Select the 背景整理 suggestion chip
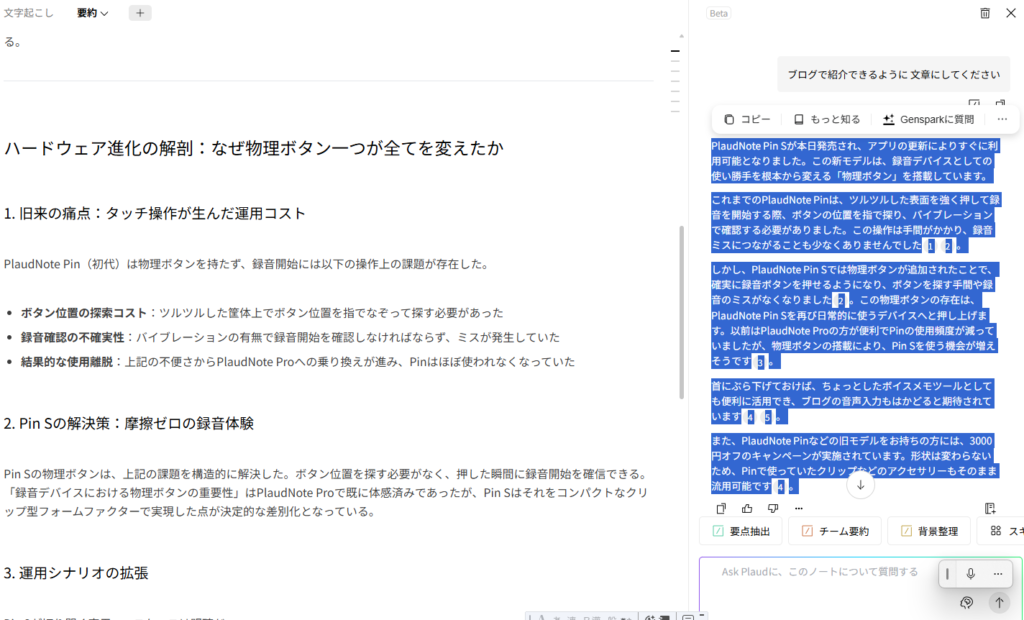The width and height of the screenshot is (1024, 620). (x=927, y=531)
